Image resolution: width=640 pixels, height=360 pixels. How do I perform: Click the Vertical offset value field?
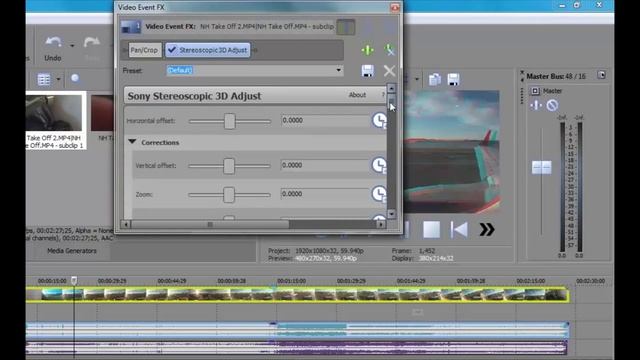click(325, 165)
